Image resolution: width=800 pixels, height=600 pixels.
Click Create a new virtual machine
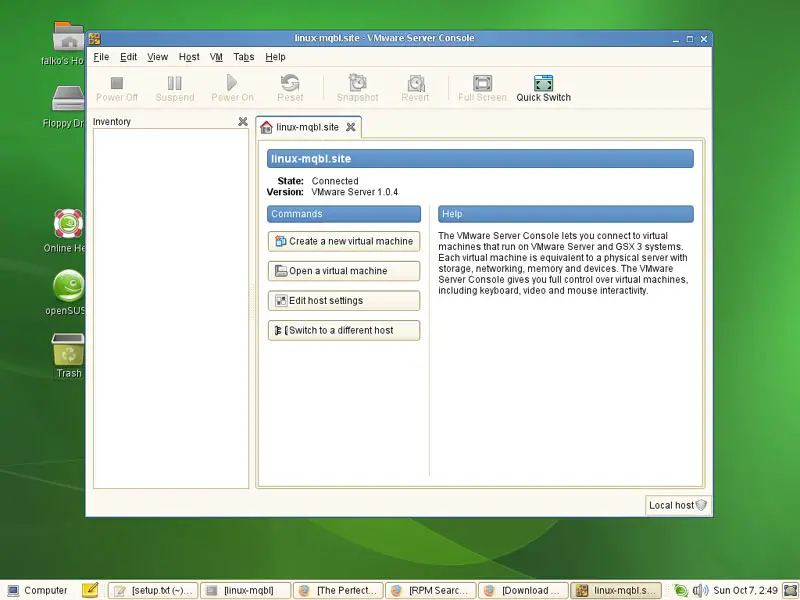point(344,241)
